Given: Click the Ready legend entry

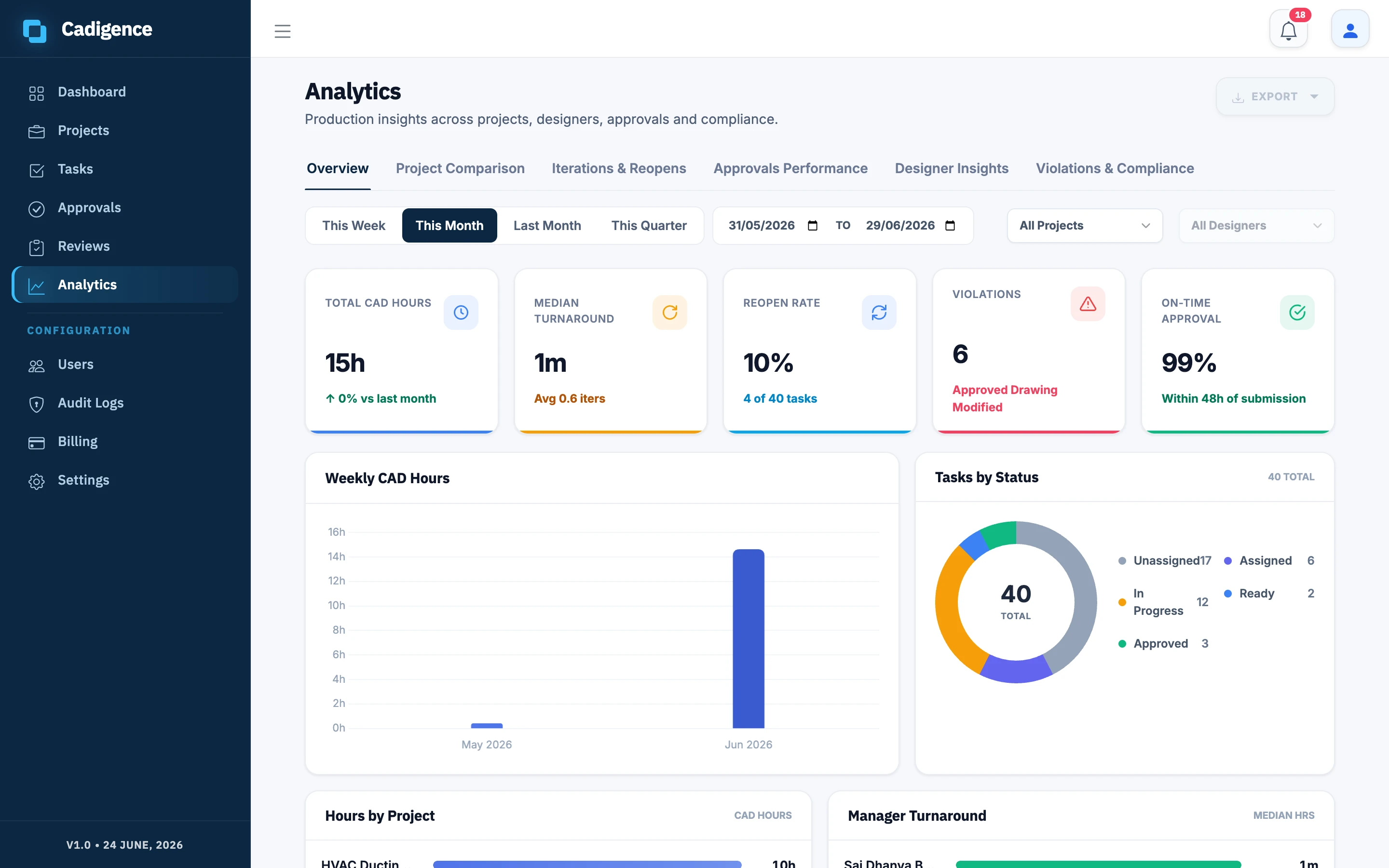Looking at the screenshot, I should pyautogui.click(x=1269, y=594).
